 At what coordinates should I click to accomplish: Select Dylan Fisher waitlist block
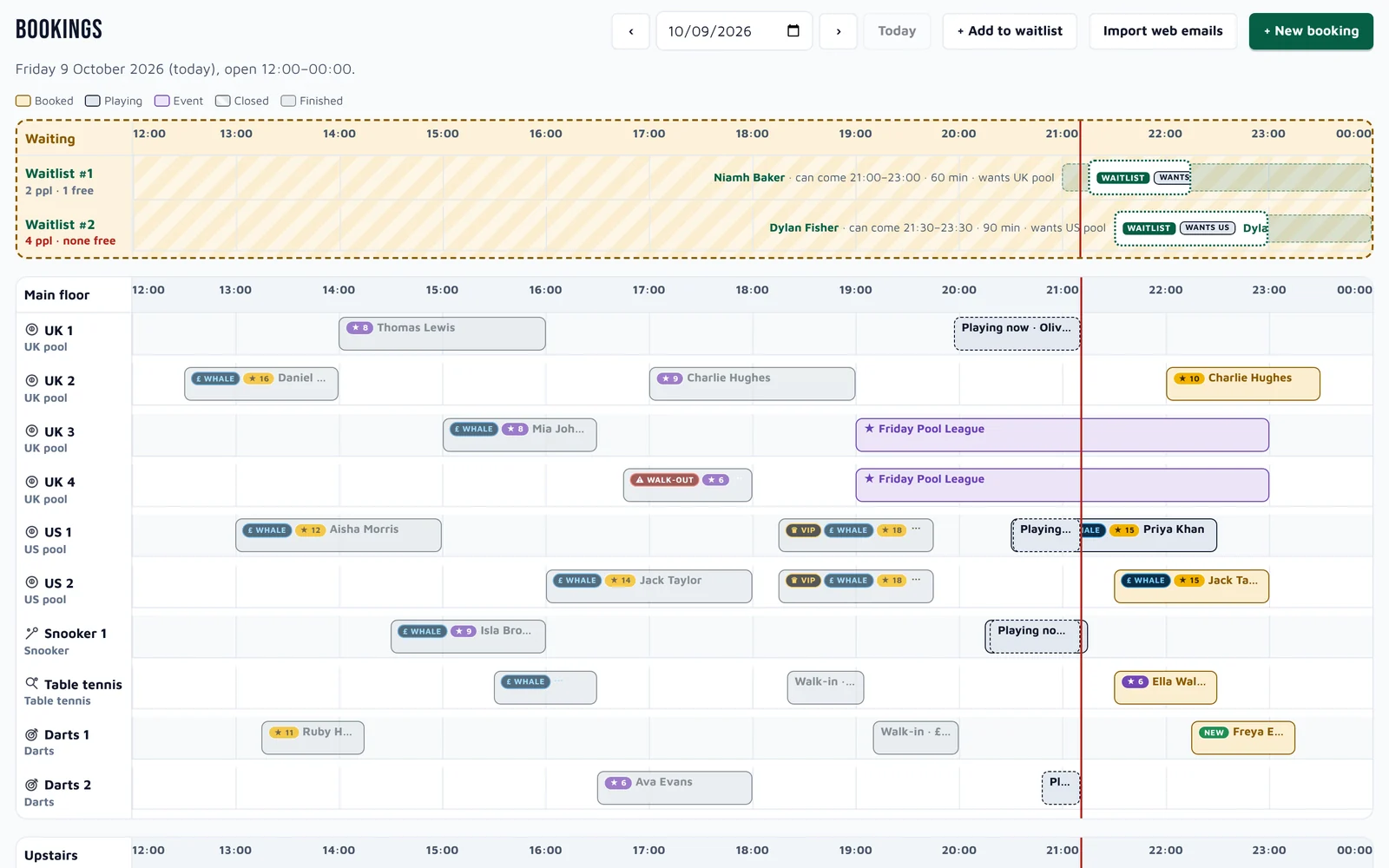click(1191, 228)
